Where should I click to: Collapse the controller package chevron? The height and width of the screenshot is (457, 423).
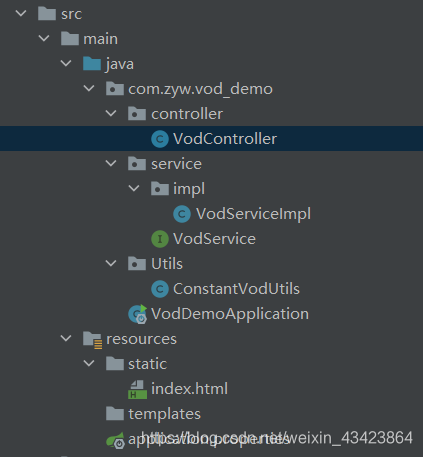(111, 113)
